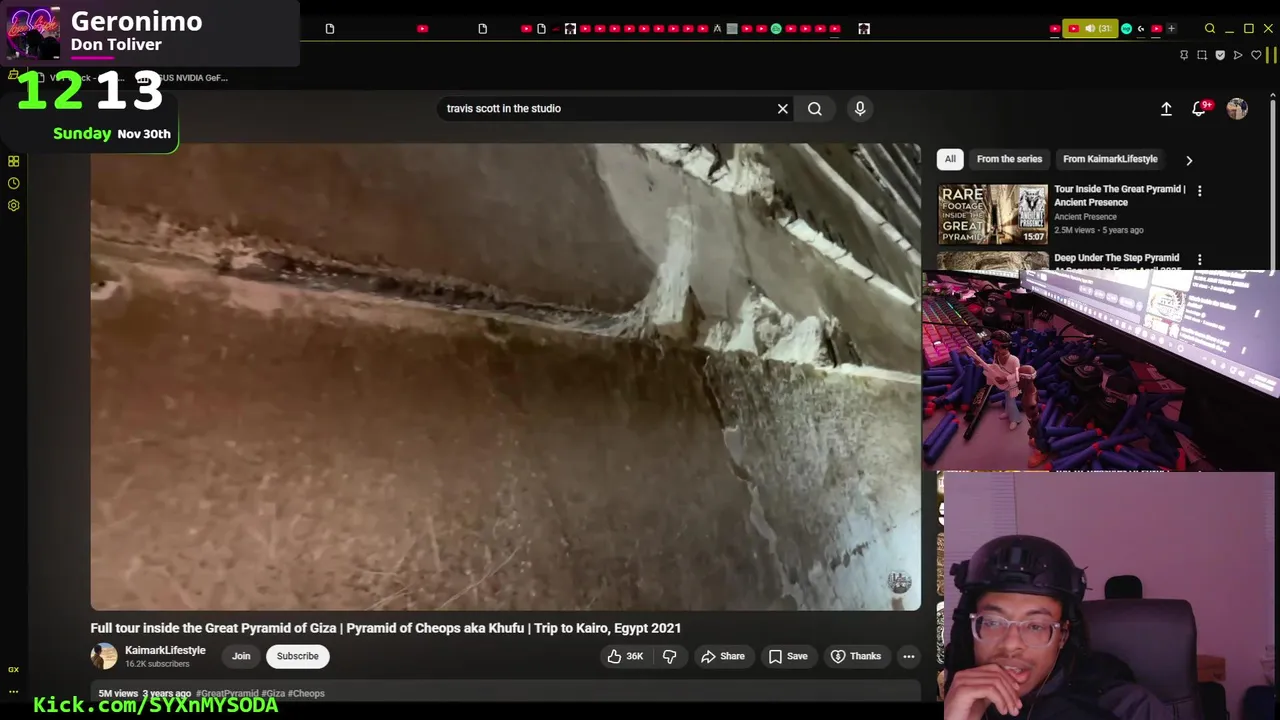This screenshot has width=1280, height=720.
Task: Open Tour Inside The Great Pyramid title
Action: point(1119,195)
